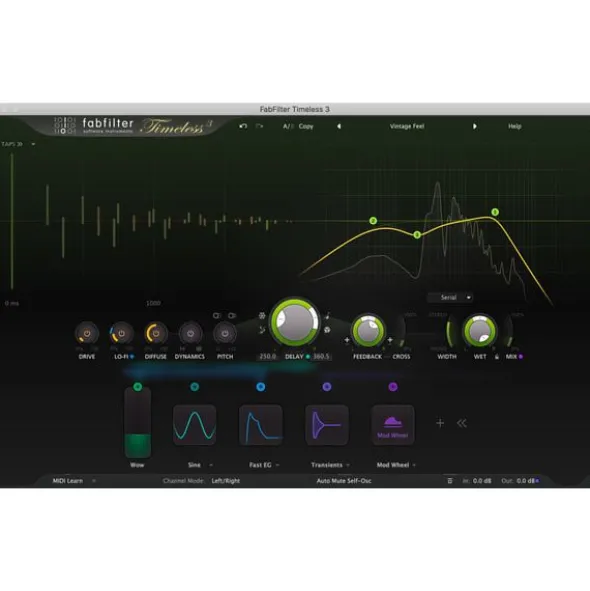Open the Serial filter routing dropdown

pyautogui.click(x=450, y=297)
